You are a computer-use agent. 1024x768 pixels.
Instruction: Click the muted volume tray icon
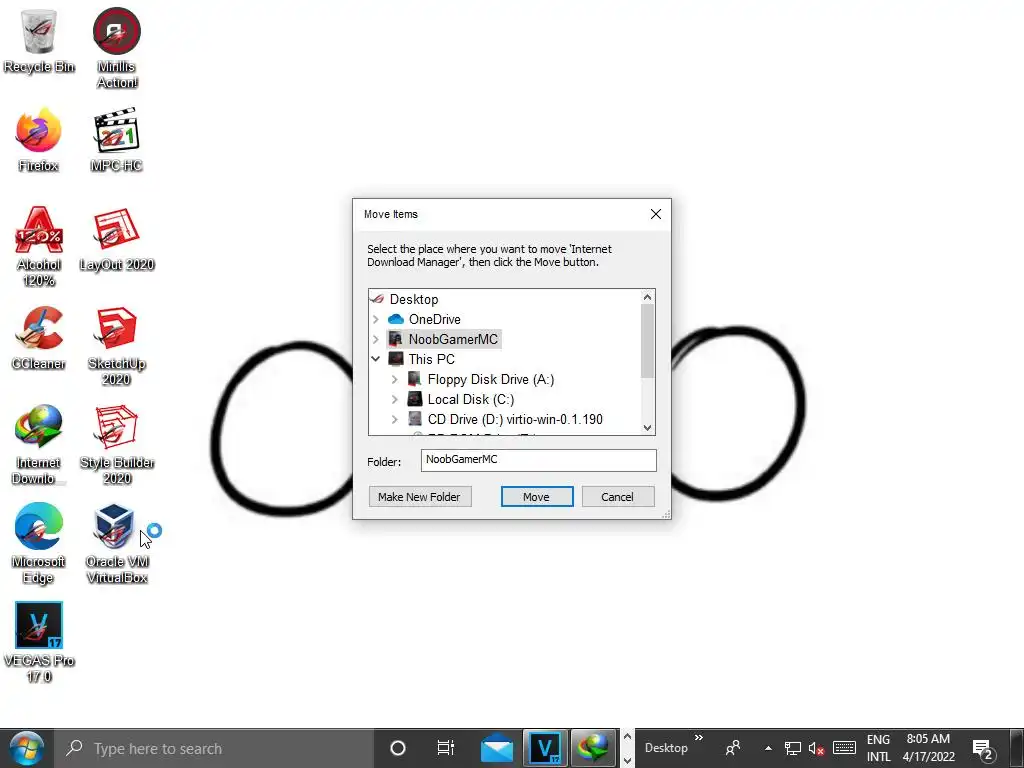(816, 748)
